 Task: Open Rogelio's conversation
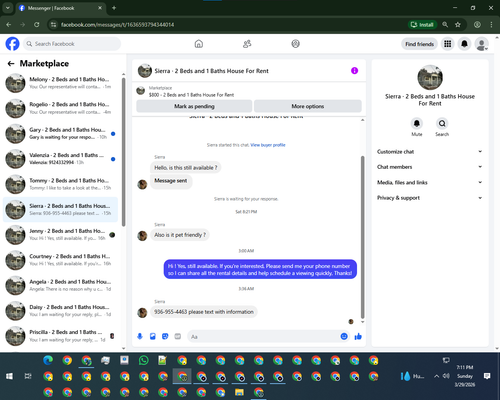(x=61, y=108)
